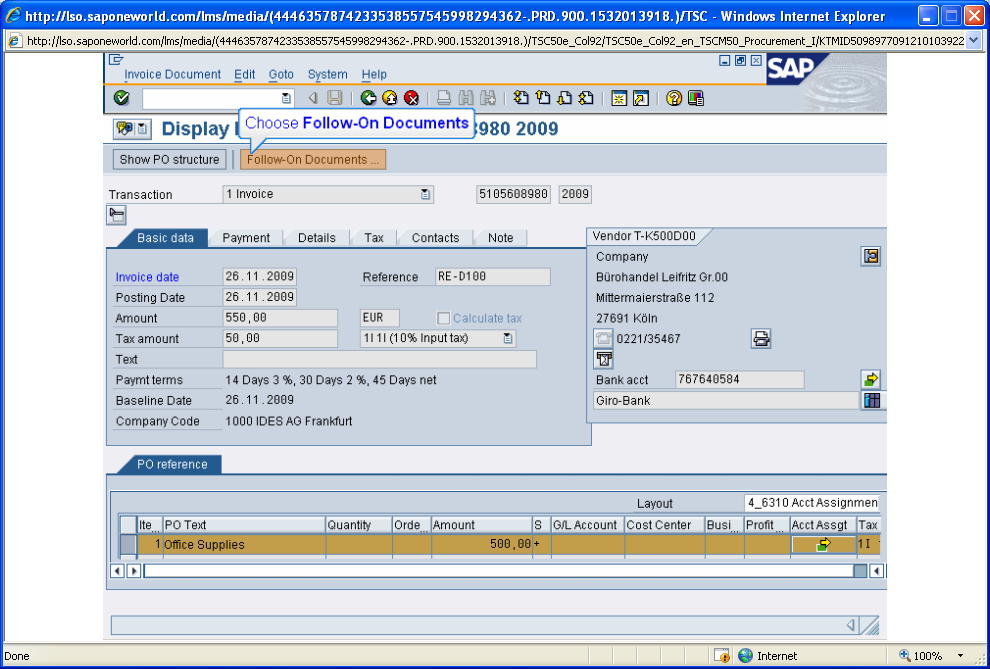Go to First Page icon
Screen dimensions: 990x669
coord(521,98)
